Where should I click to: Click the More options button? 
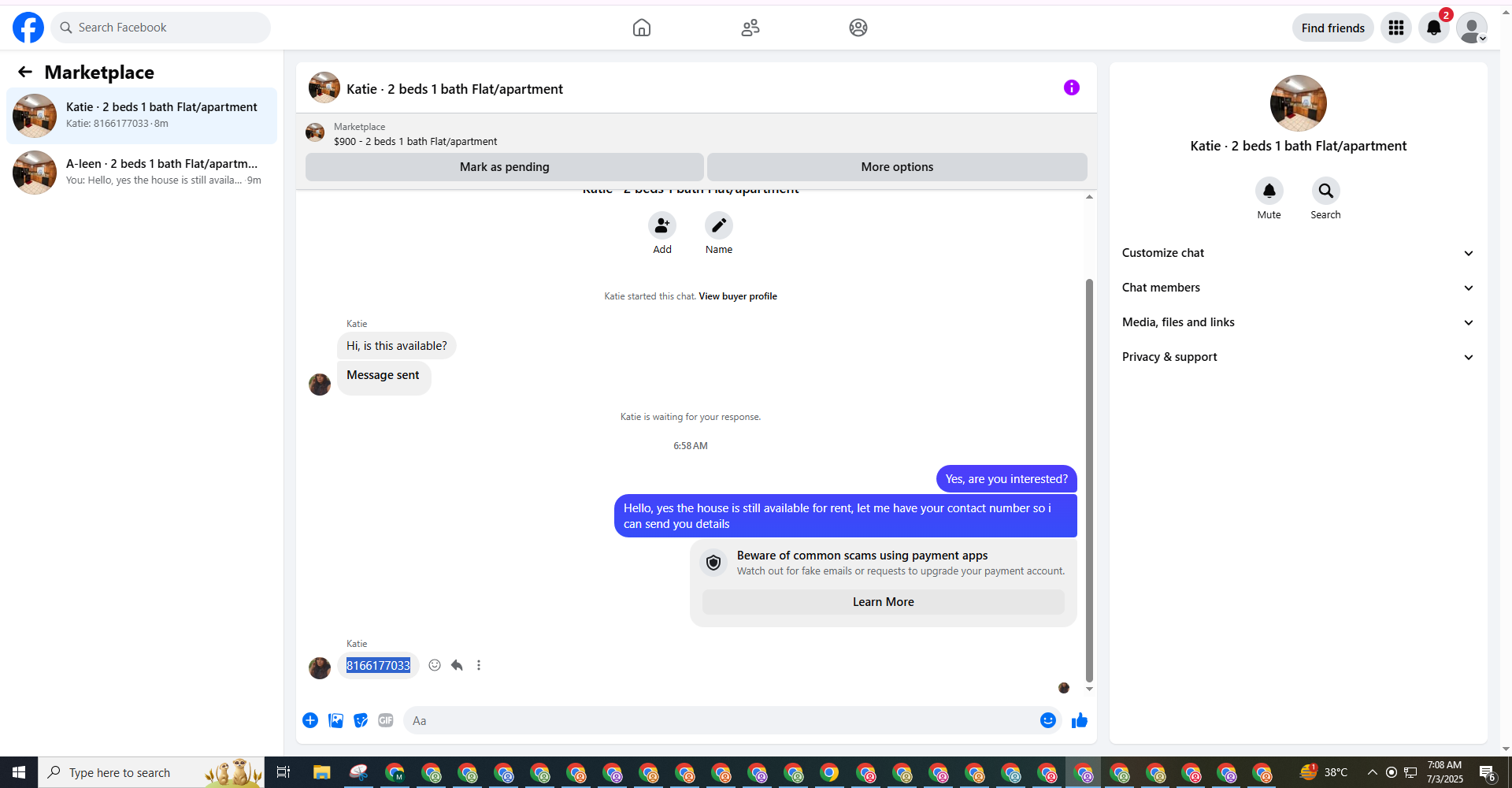(x=897, y=167)
